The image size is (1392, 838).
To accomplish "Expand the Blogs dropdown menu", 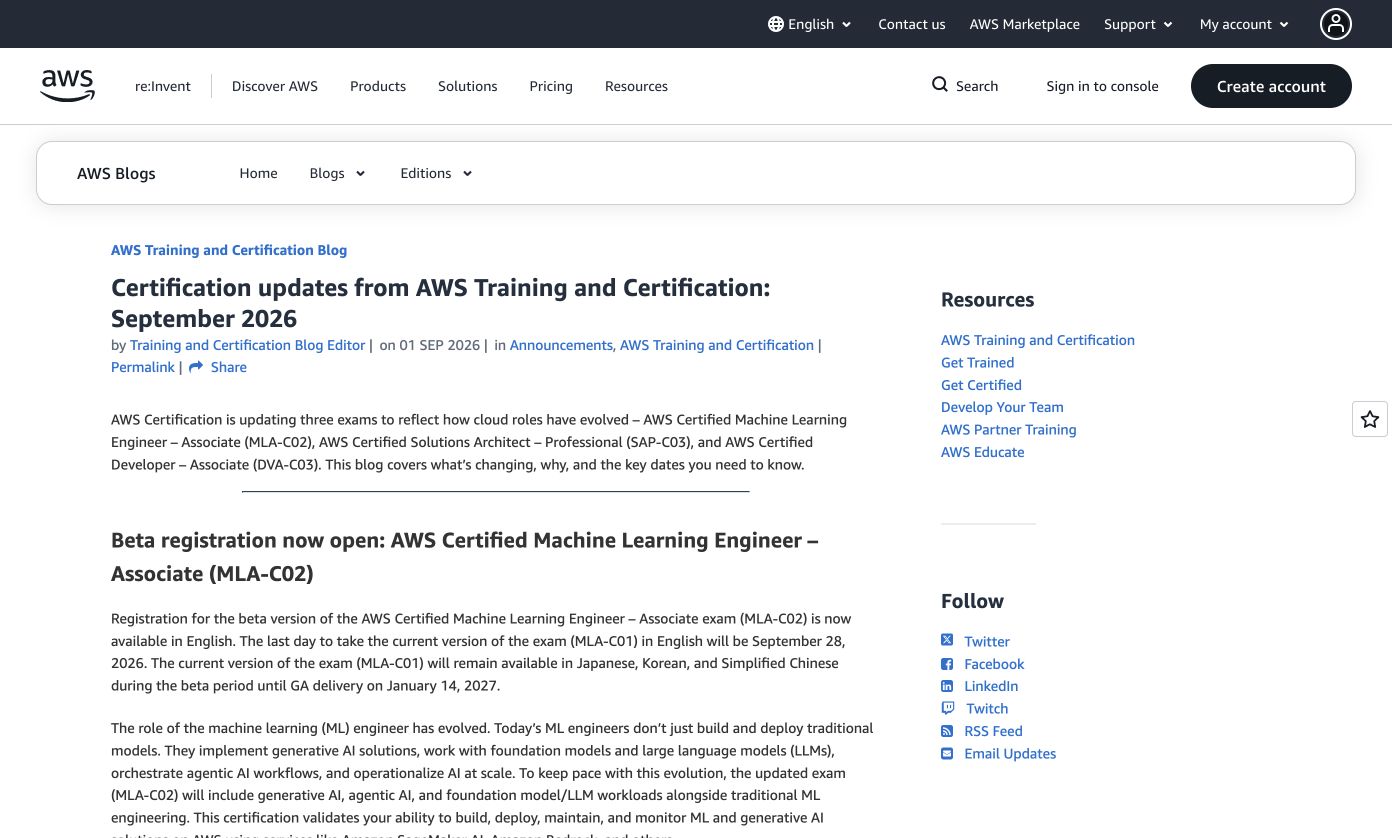I will 337,173.
